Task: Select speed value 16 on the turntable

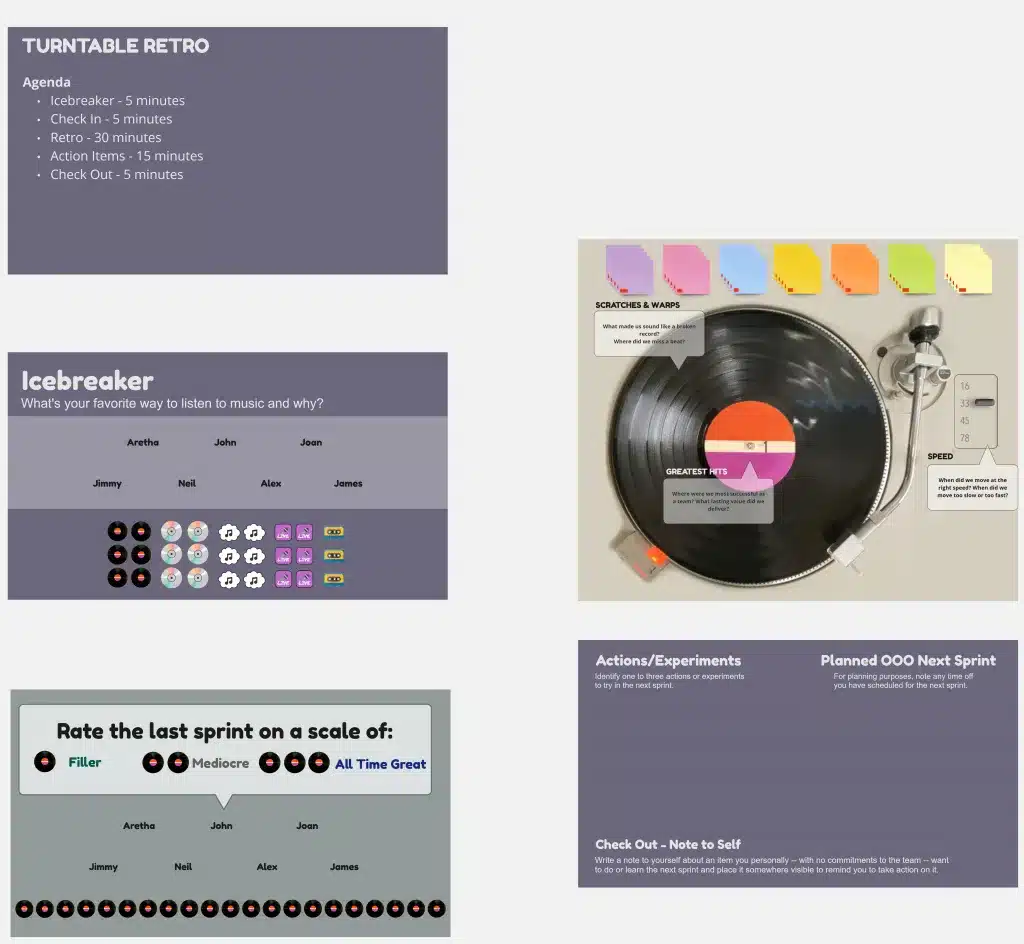Action: tap(965, 386)
